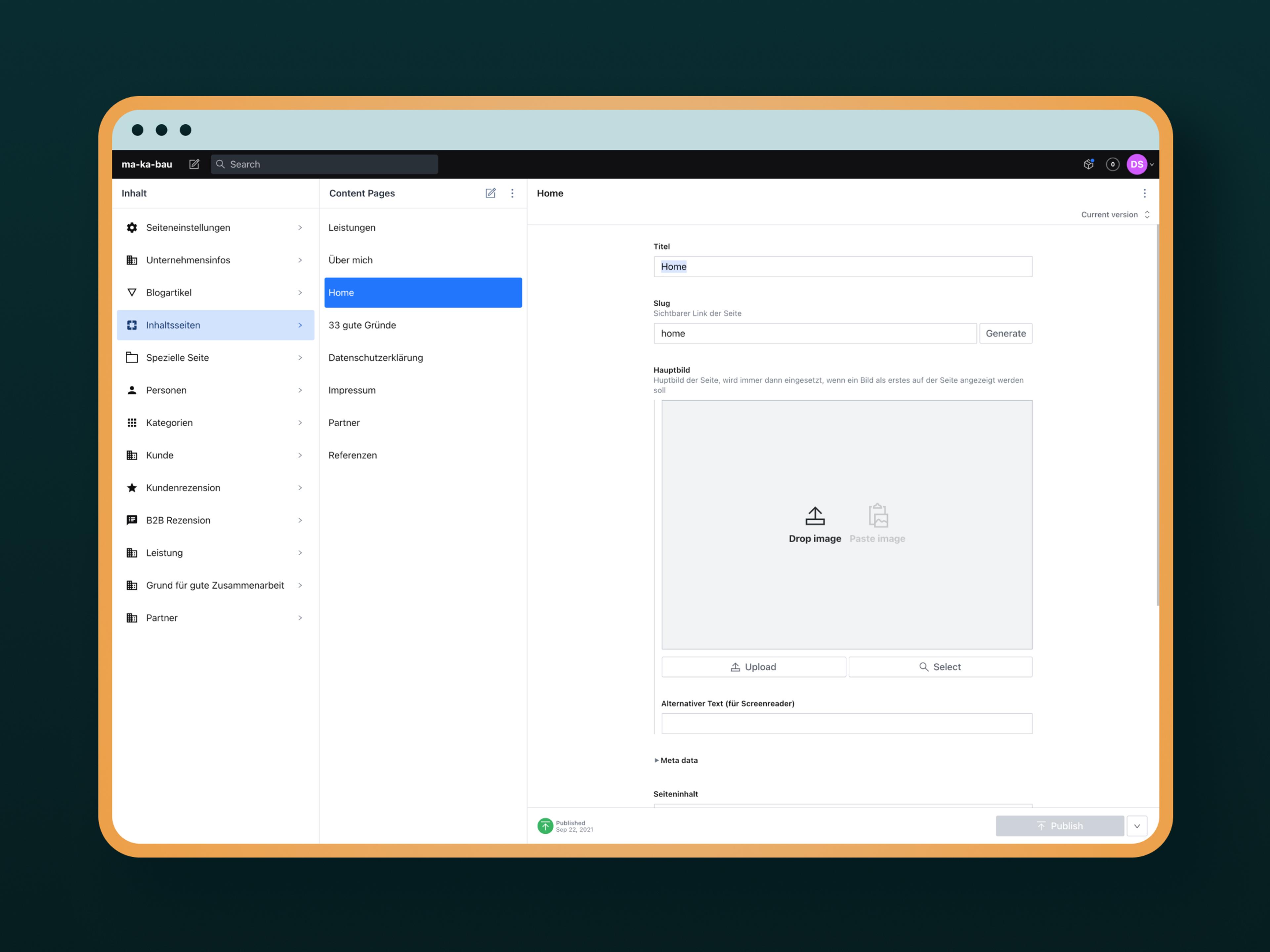
Task: Select the Impressum content page
Action: click(352, 390)
